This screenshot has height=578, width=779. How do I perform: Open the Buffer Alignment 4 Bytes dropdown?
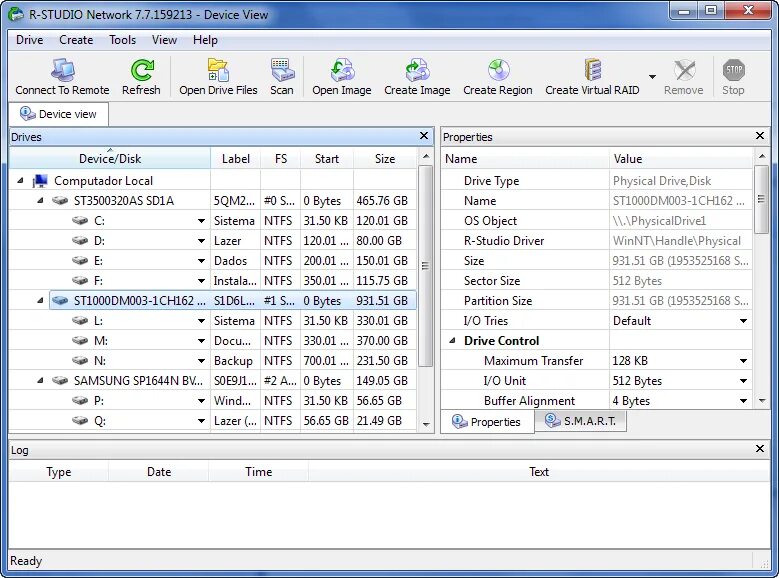coord(743,401)
